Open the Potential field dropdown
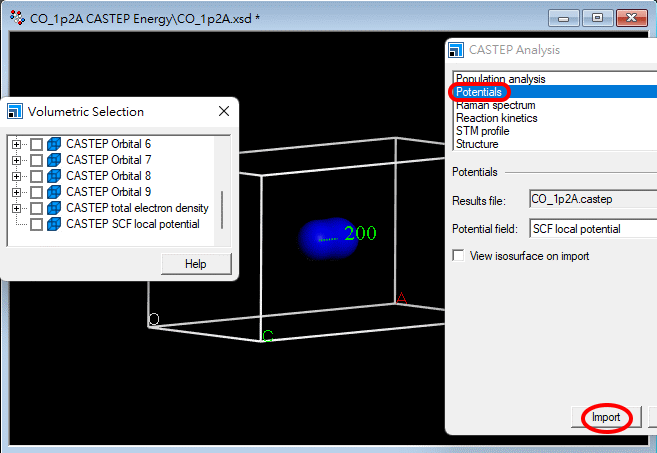The image size is (657, 453). pos(592,229)
